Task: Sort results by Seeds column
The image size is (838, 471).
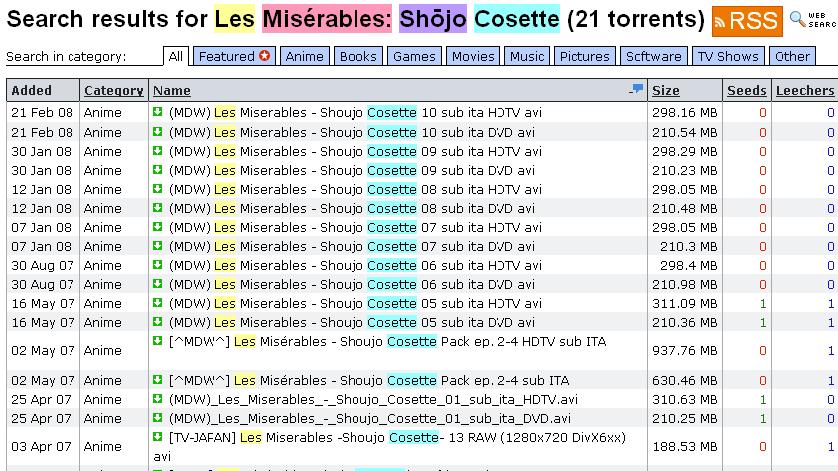Action: [747, 90]
